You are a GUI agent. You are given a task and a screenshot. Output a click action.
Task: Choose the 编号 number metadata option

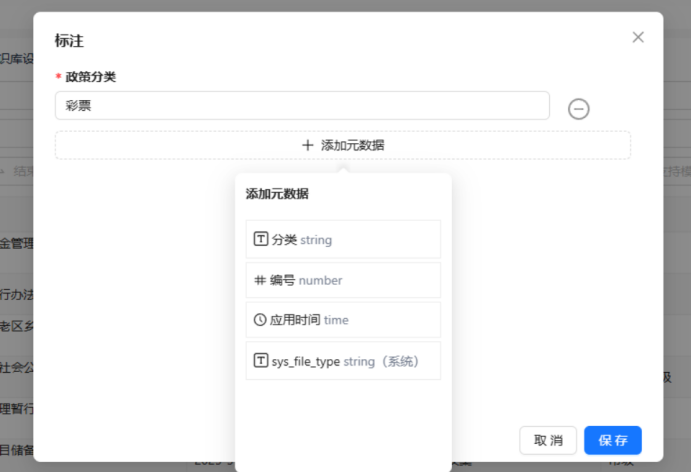point(343,280)
